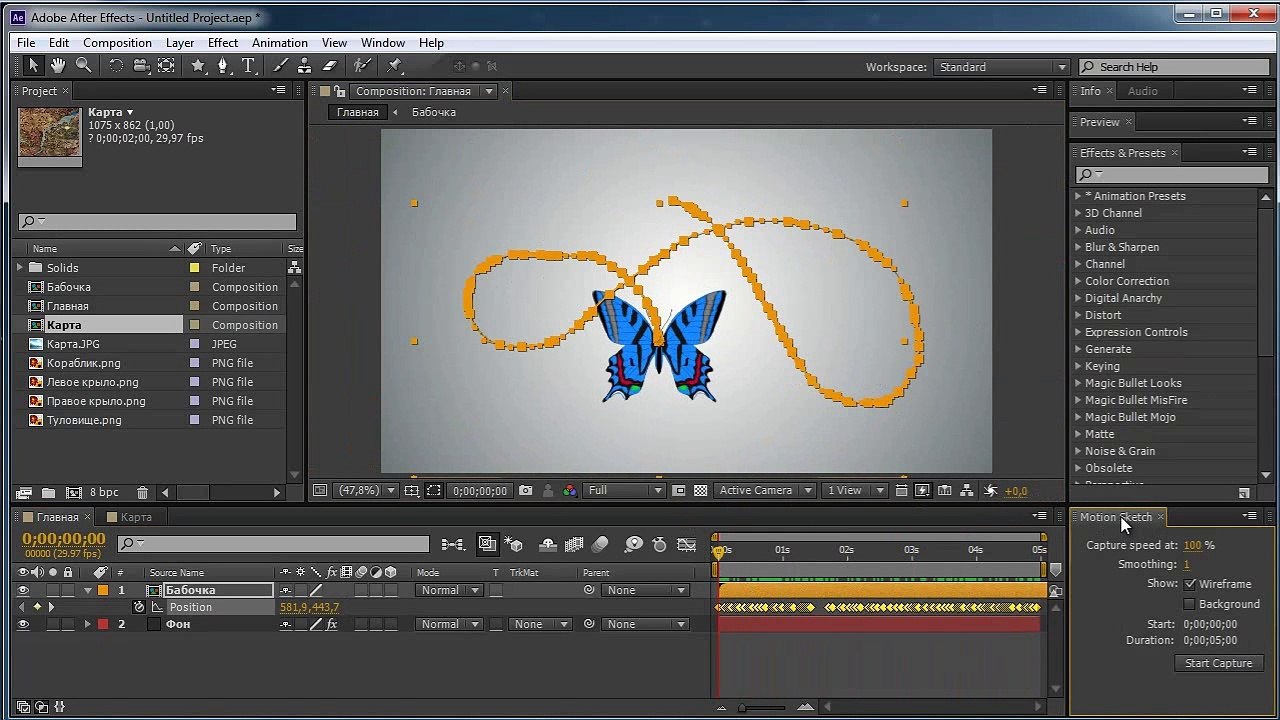Open the timeline Graph Editor
Viewport: 1280px width, 720px height.
coord(686,545)
